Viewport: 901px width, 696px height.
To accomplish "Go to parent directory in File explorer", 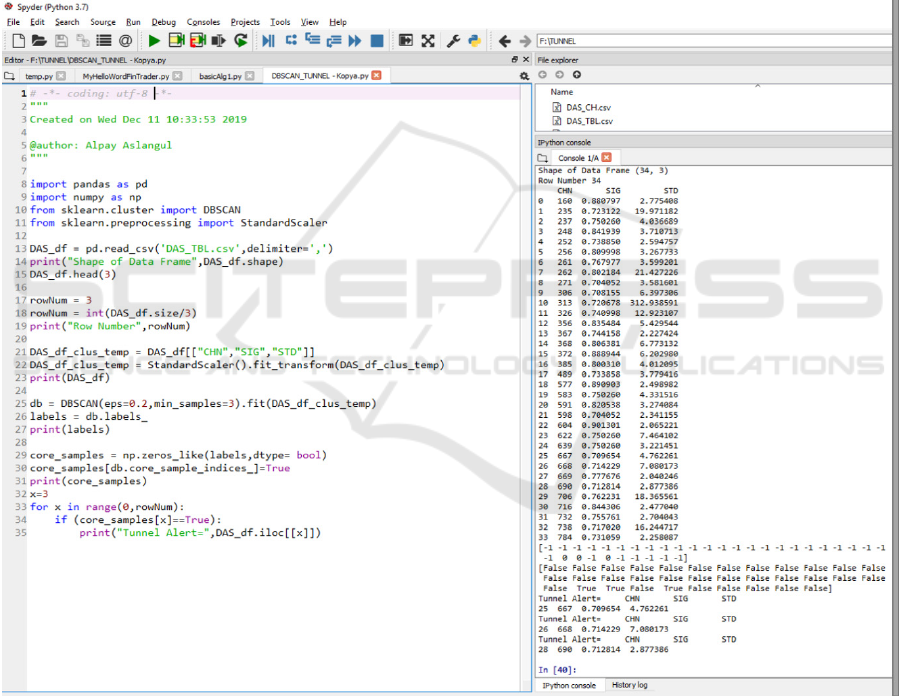I will [x=577, y=75].
